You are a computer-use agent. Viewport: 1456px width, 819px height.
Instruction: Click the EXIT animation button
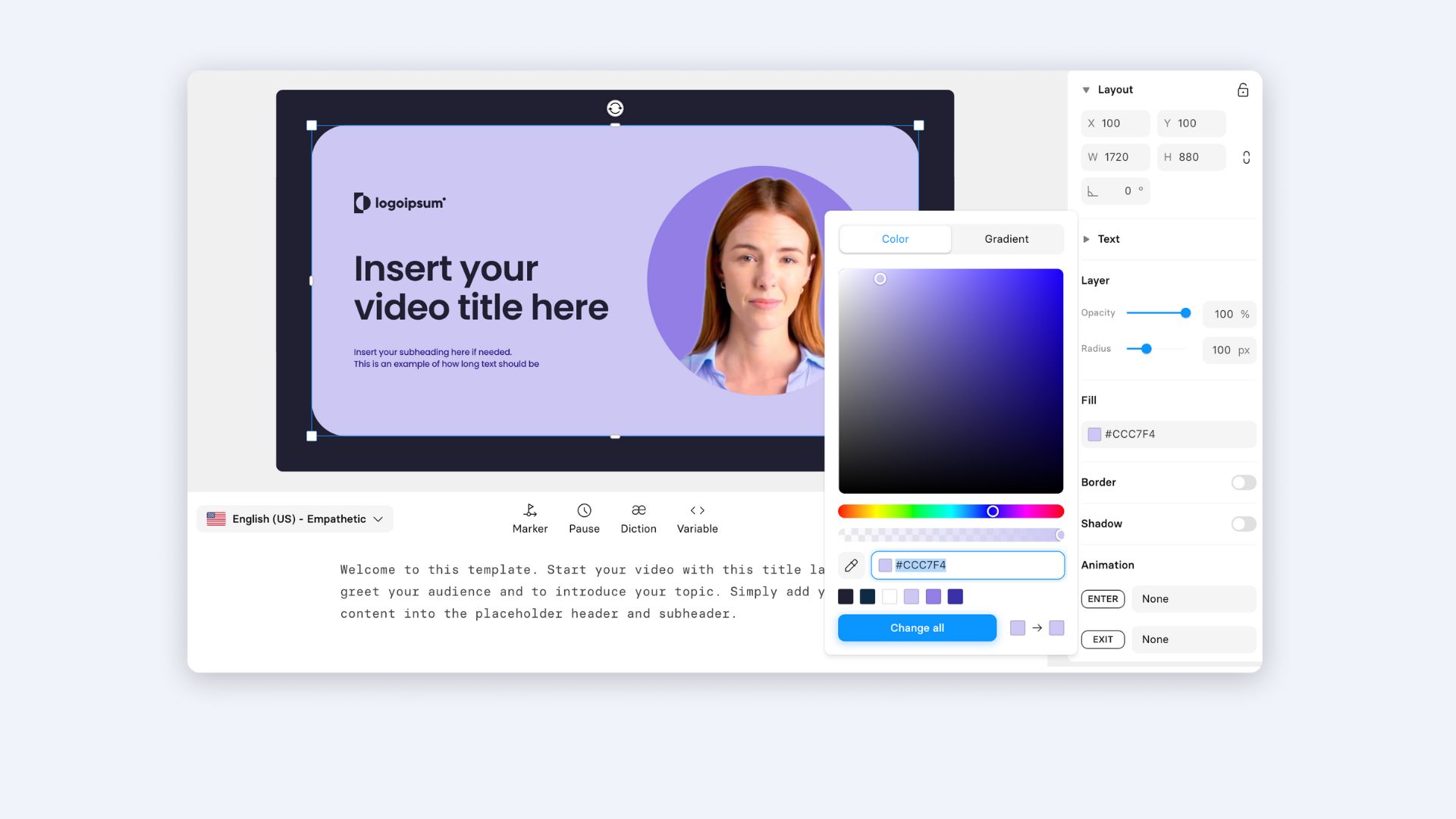click(1103, 640)
